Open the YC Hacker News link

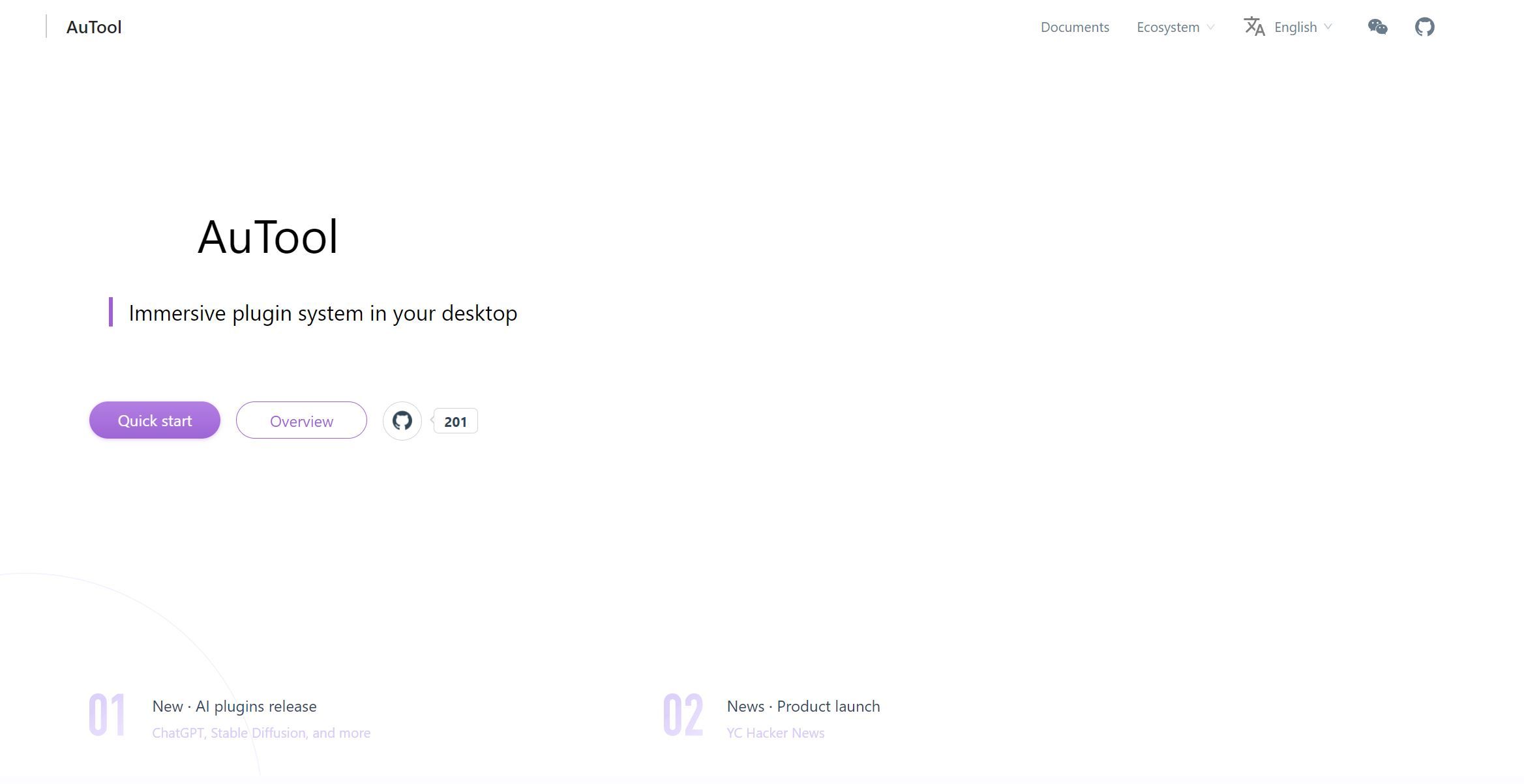[775, 733]
